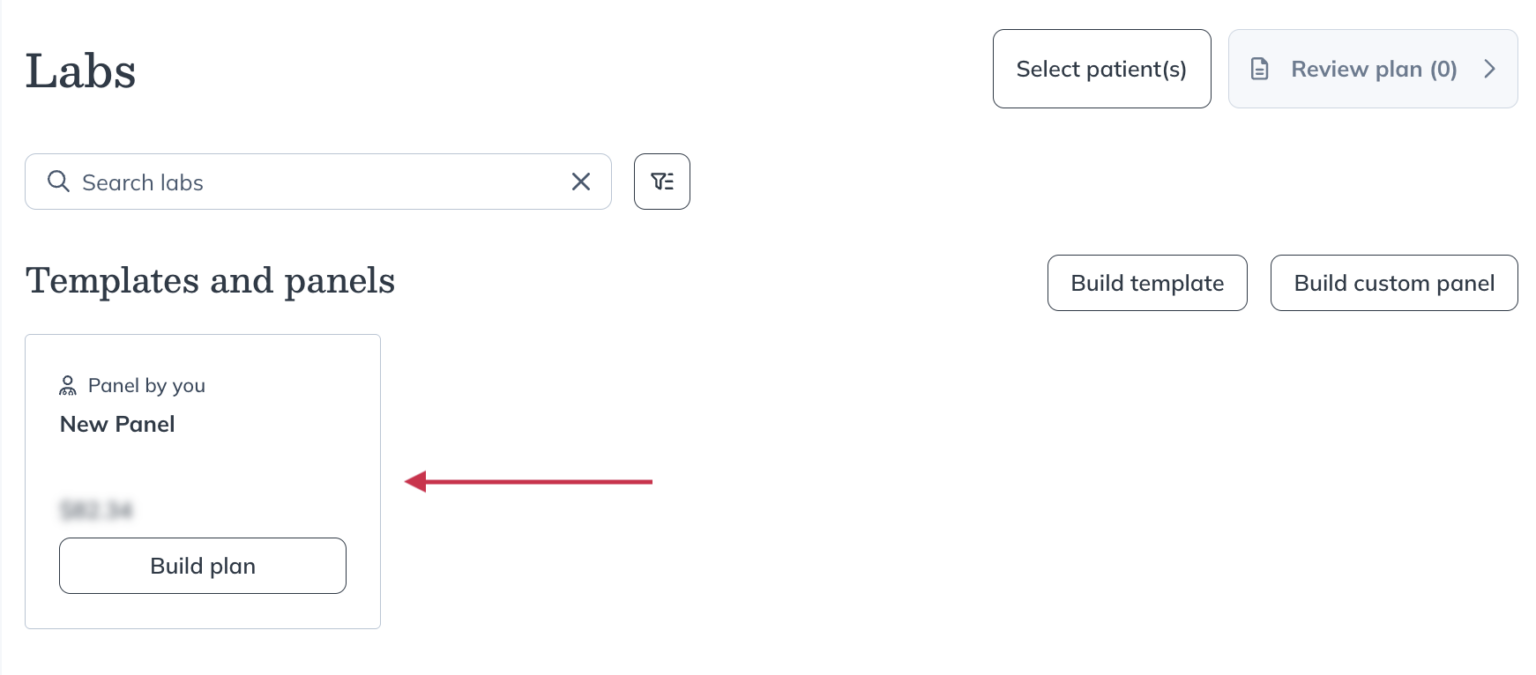Click the search icon inside Search labs
1536x675 pixels.
58,182
